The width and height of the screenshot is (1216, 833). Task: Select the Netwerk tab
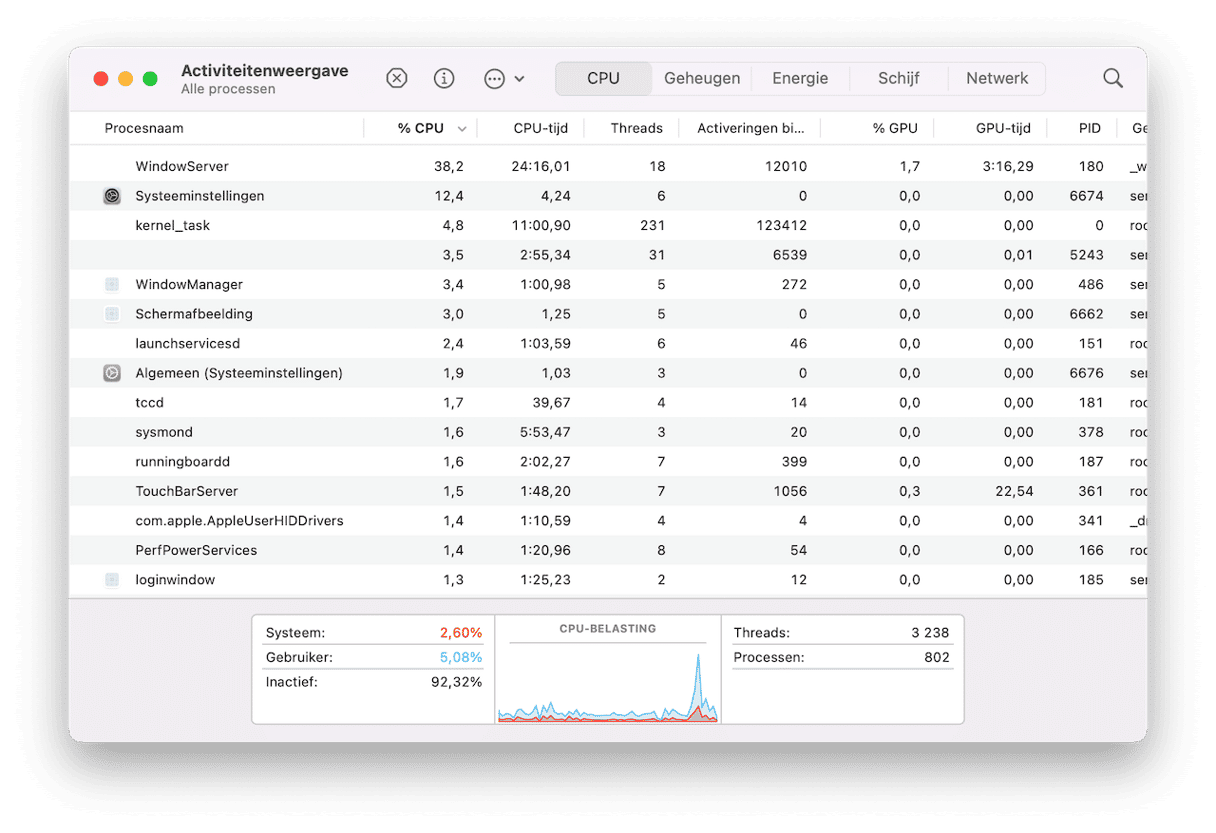pyautogui.click(x=996, y=79)
